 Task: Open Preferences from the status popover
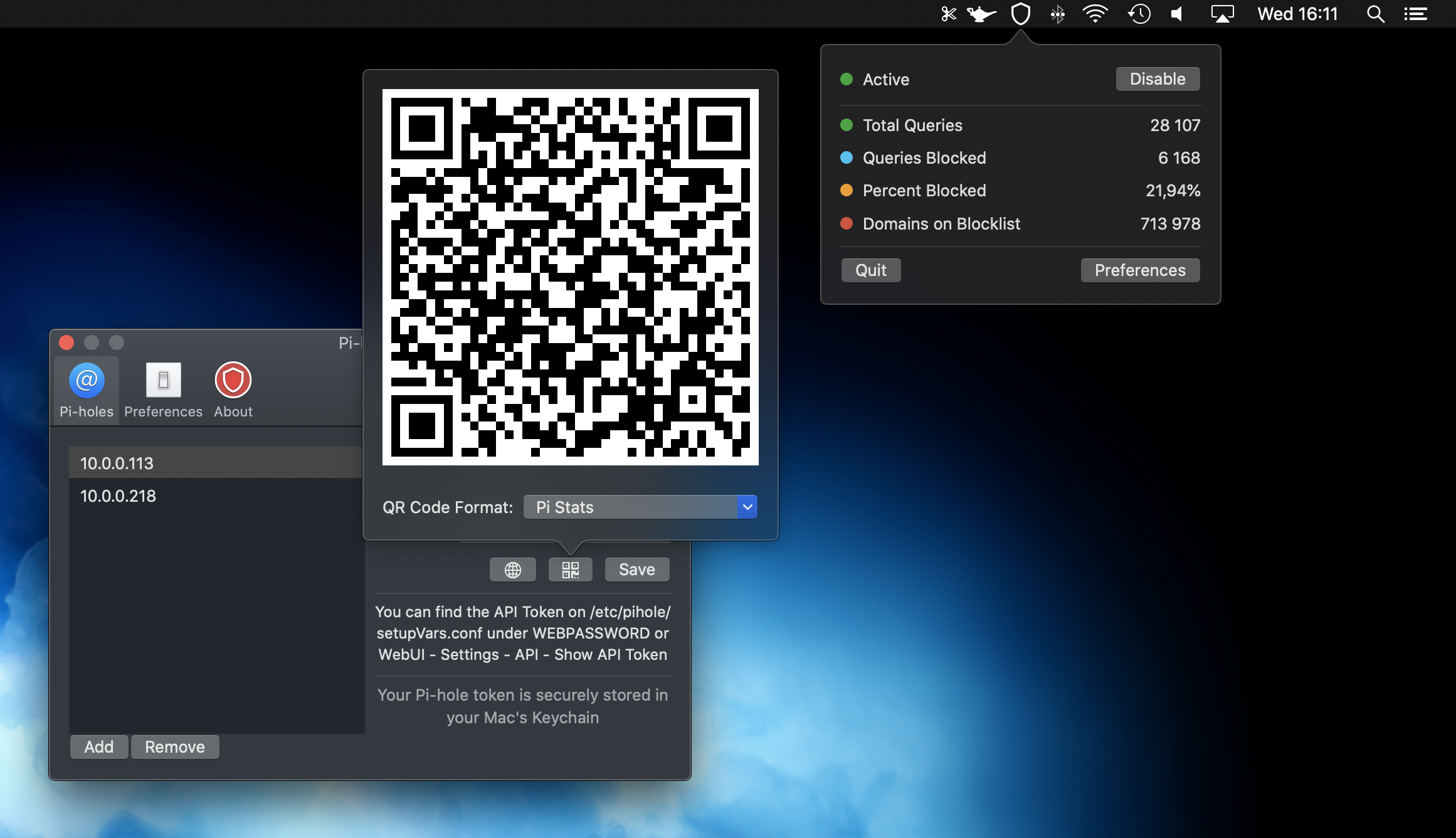point(1139,270)
